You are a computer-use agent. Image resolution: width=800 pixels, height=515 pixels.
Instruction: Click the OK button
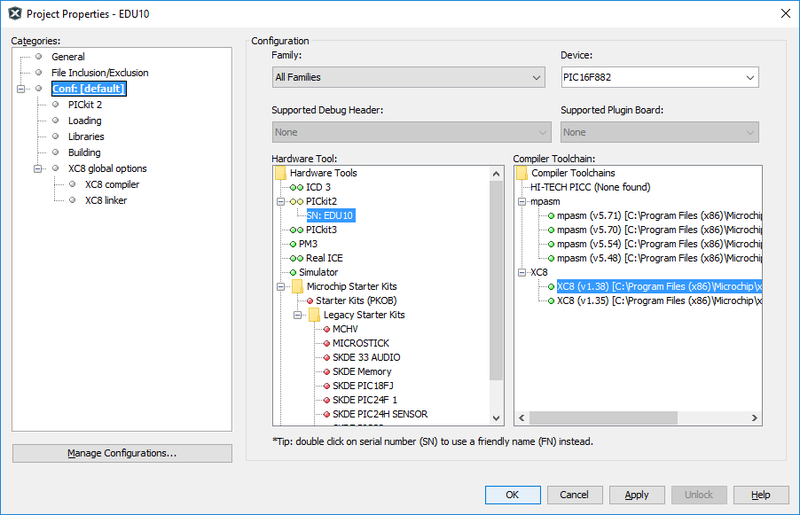click(512, 495)
